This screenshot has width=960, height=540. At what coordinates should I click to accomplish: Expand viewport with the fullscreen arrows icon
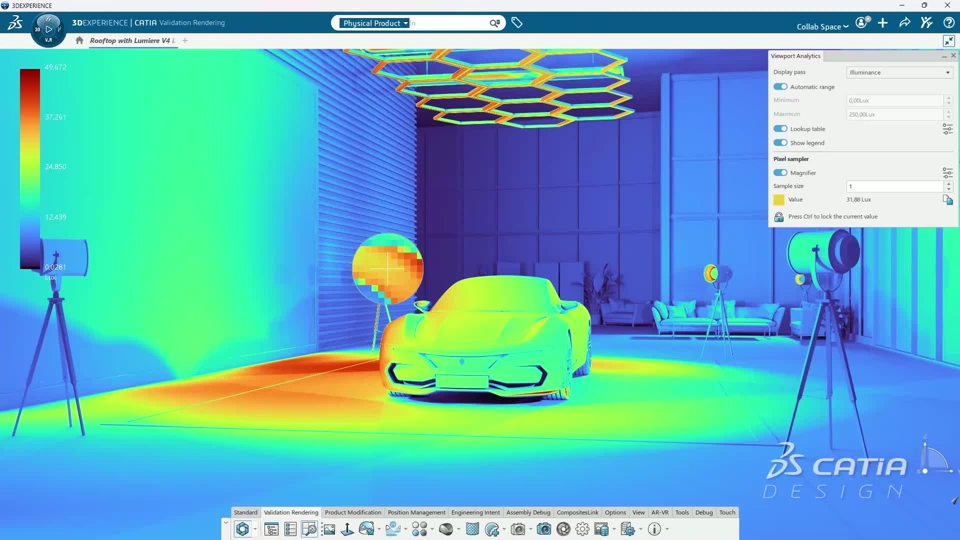coord(948,41)
